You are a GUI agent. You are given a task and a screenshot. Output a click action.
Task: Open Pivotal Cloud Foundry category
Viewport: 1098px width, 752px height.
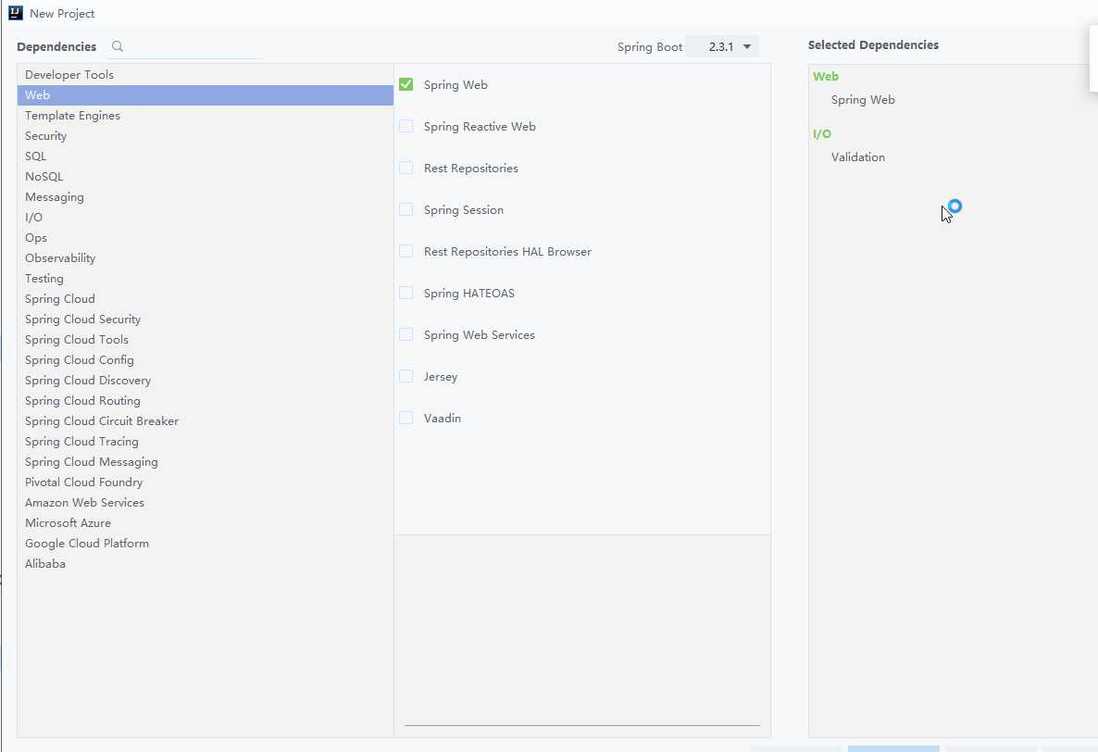point(205,482)
